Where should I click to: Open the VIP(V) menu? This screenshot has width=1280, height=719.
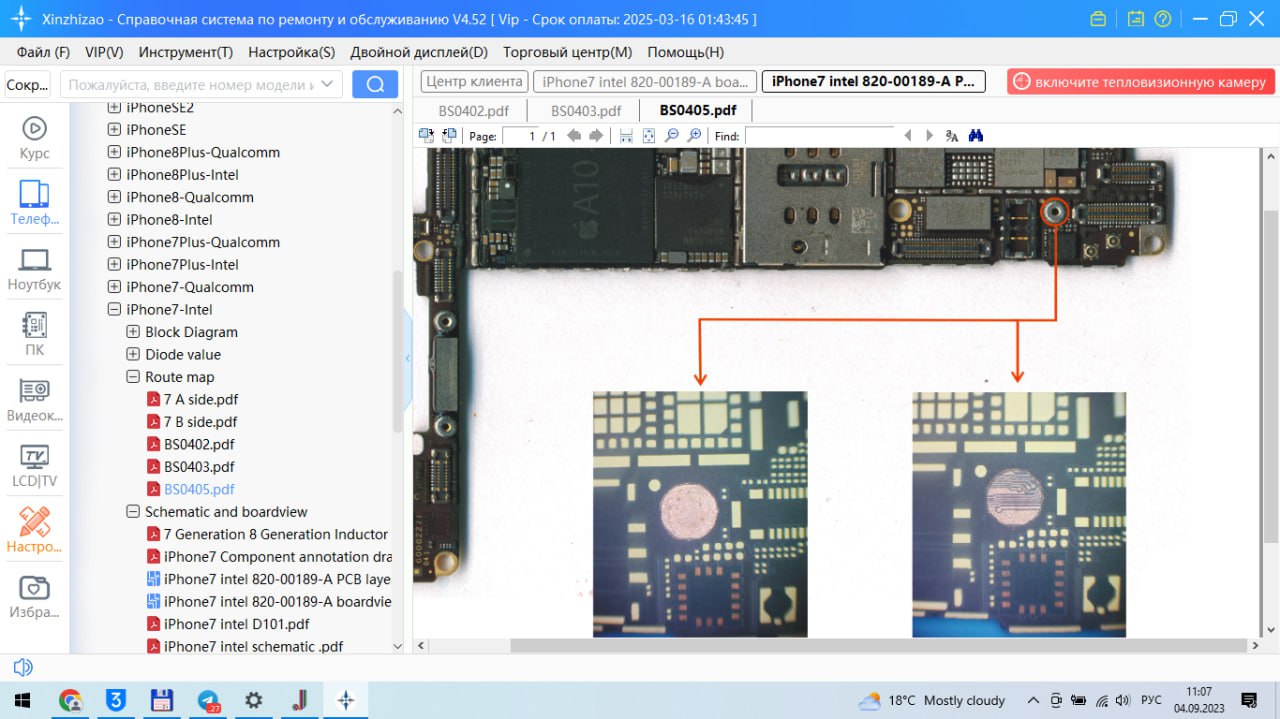point(104,52)
